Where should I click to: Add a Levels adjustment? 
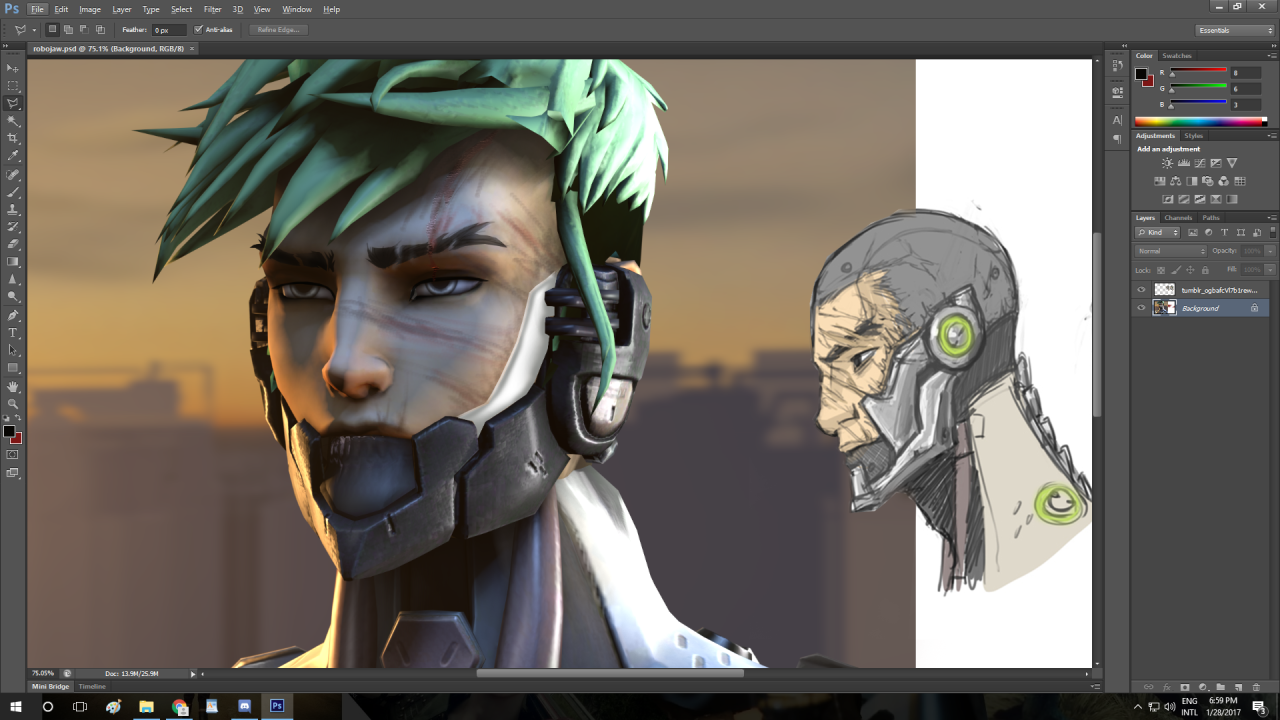(x=1183, y=163)
